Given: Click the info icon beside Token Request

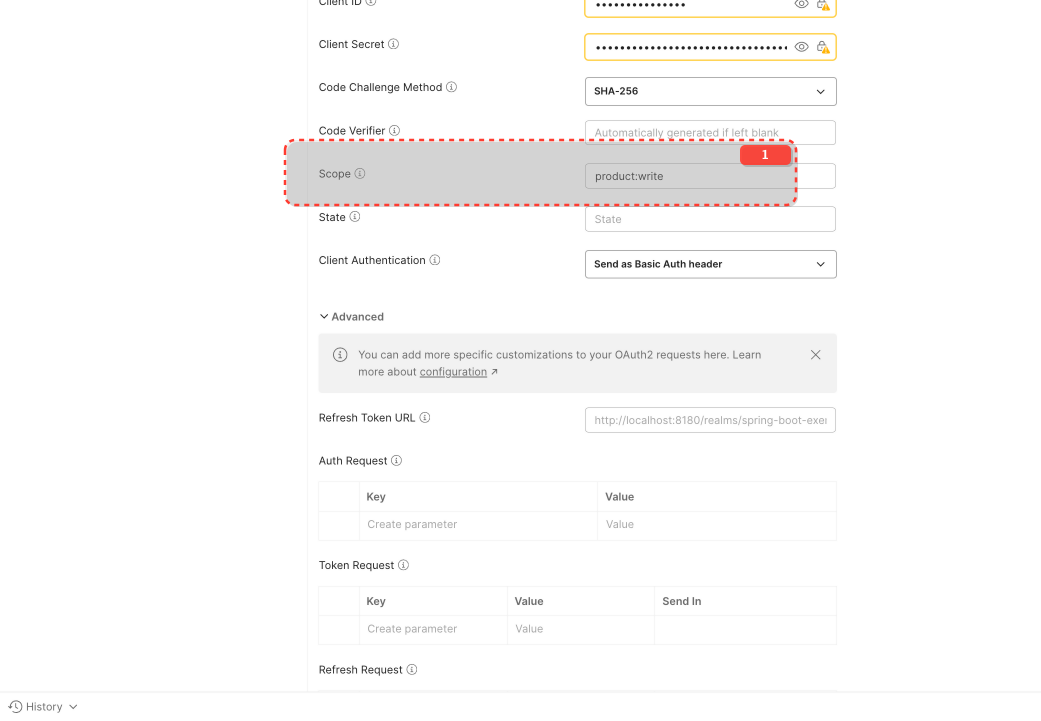Looking at the screenshot, I should click(x=404, y=564).
